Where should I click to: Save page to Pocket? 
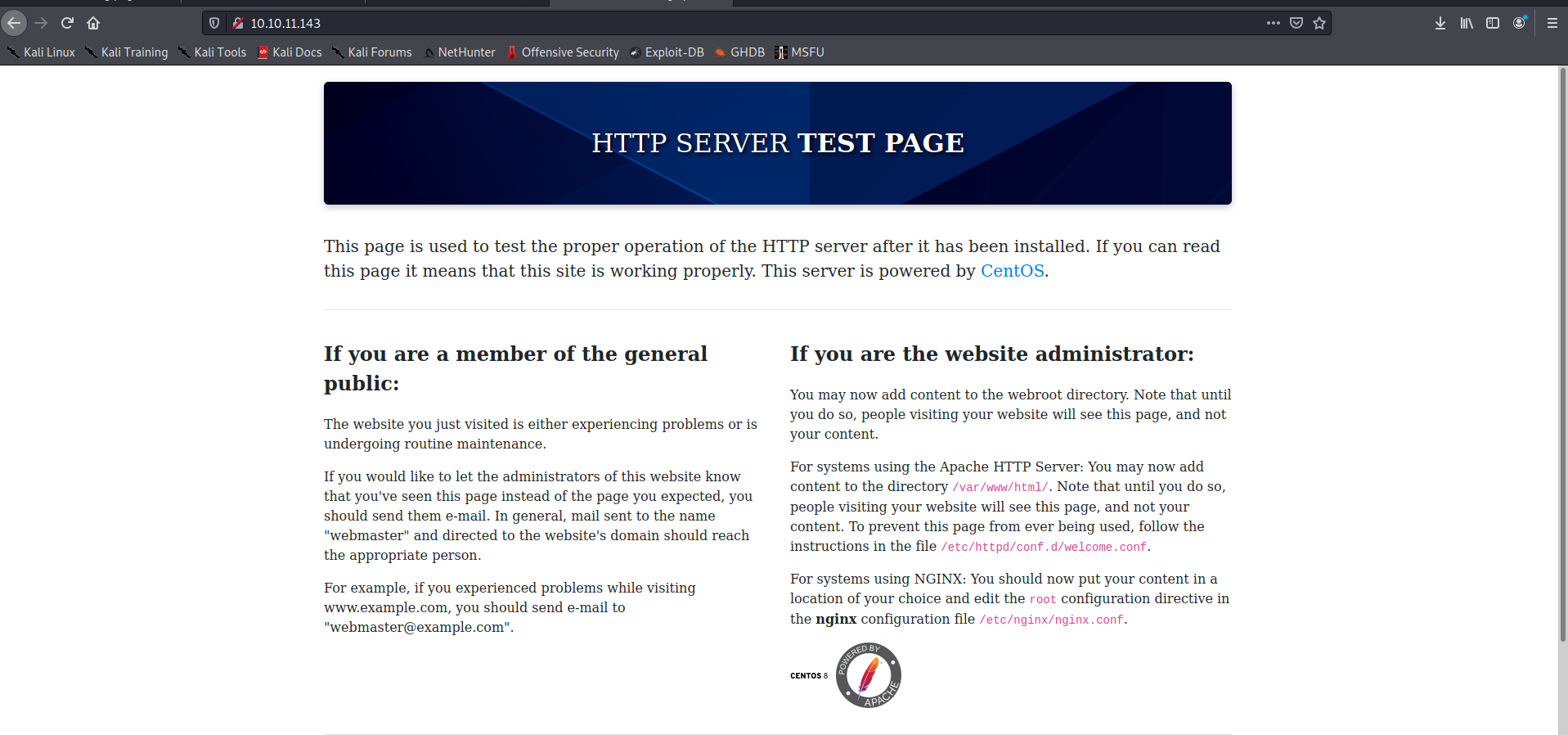click(x=1296, y=23)
